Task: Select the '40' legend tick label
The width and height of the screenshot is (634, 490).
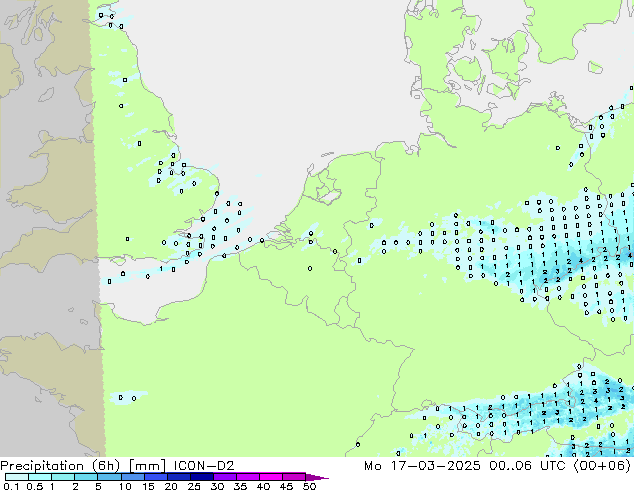Action: coord(263,486)
